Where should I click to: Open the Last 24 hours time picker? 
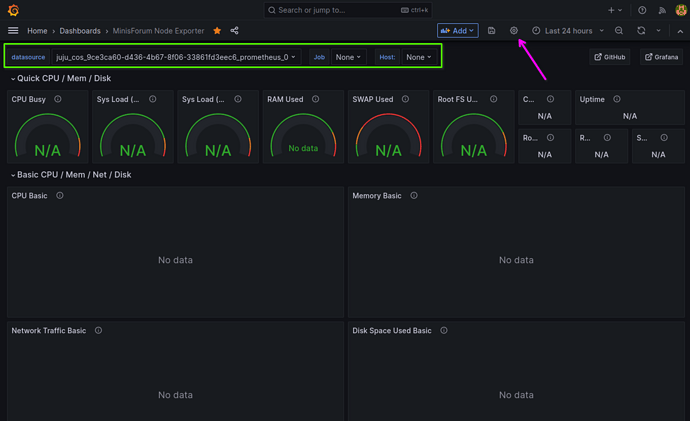click(x=568, y=31)
